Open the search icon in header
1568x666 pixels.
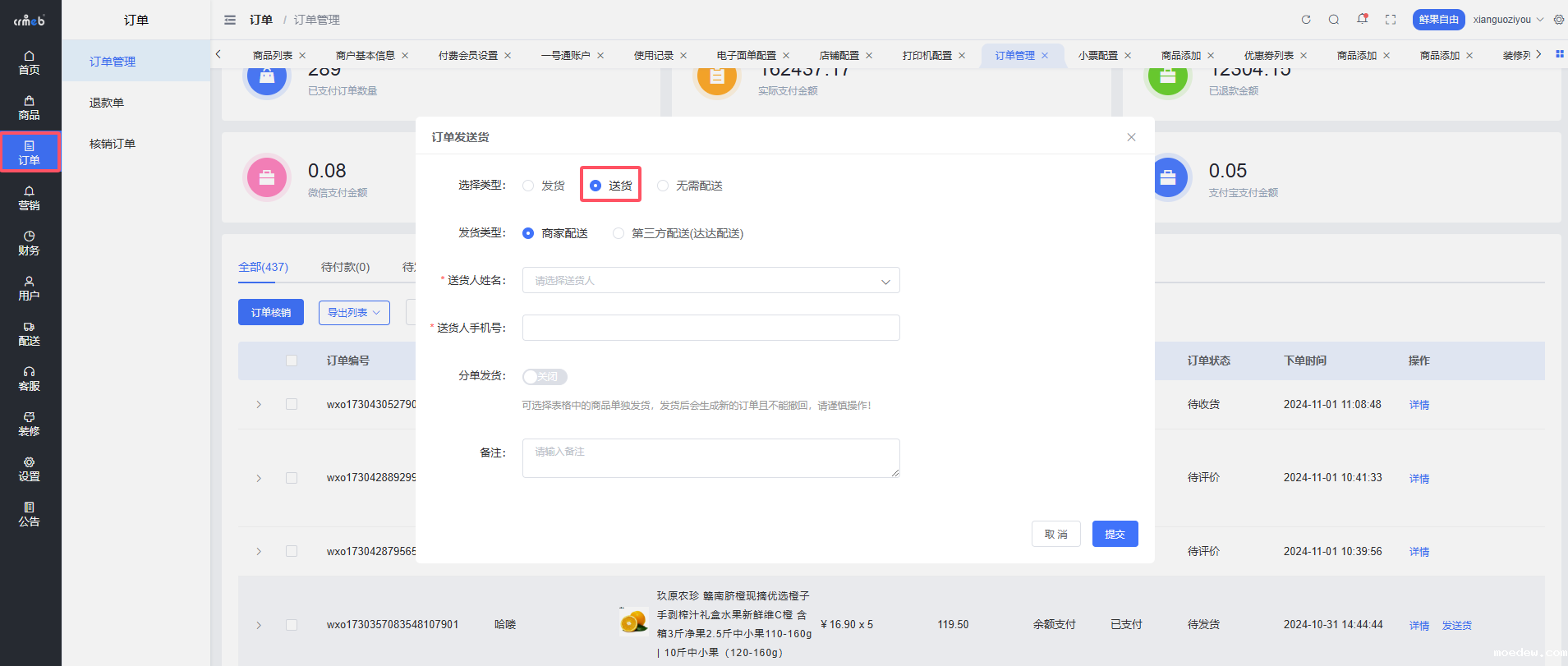coord(1334,20)
